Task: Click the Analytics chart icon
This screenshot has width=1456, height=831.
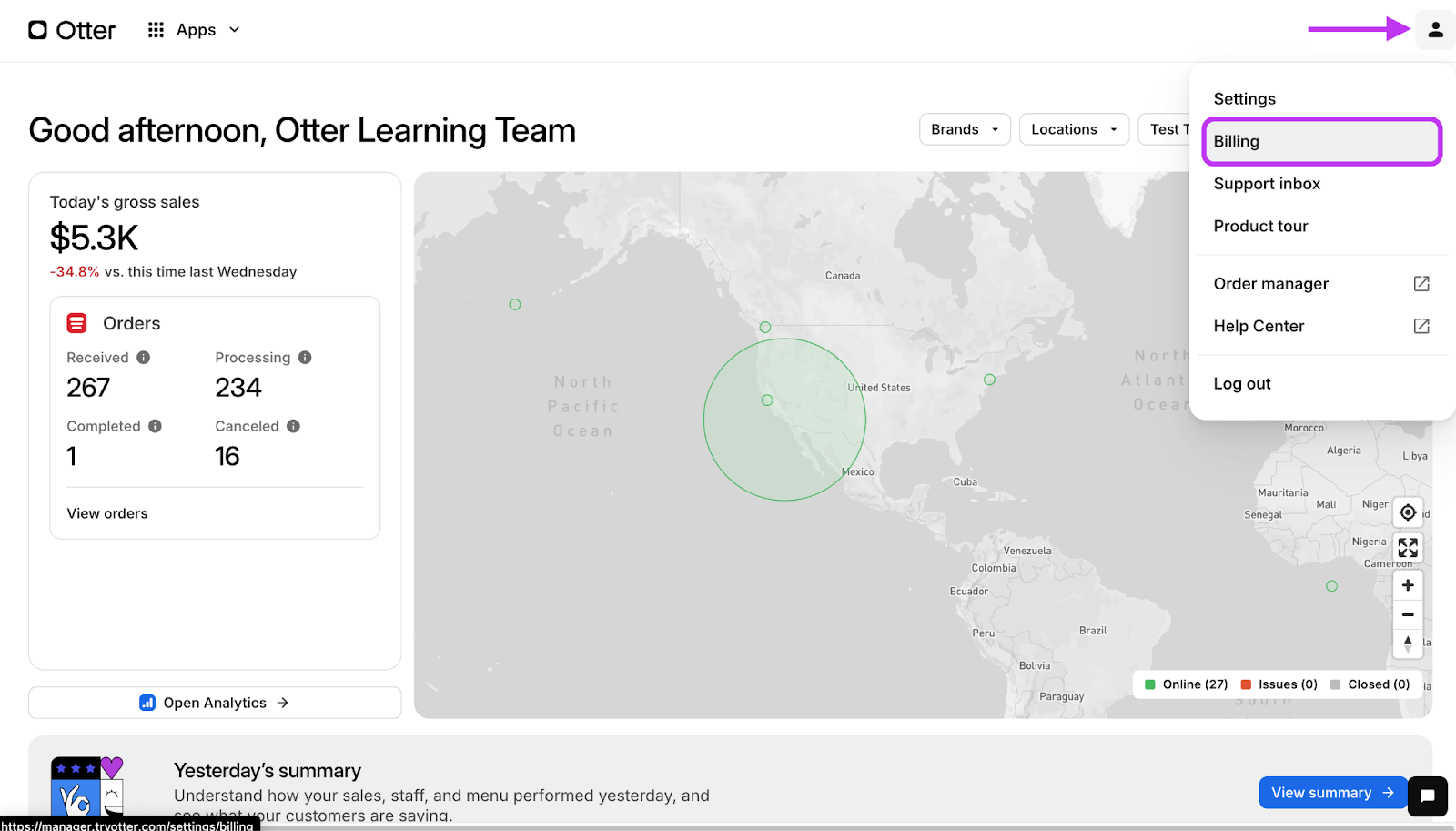Action: point(147,703)
